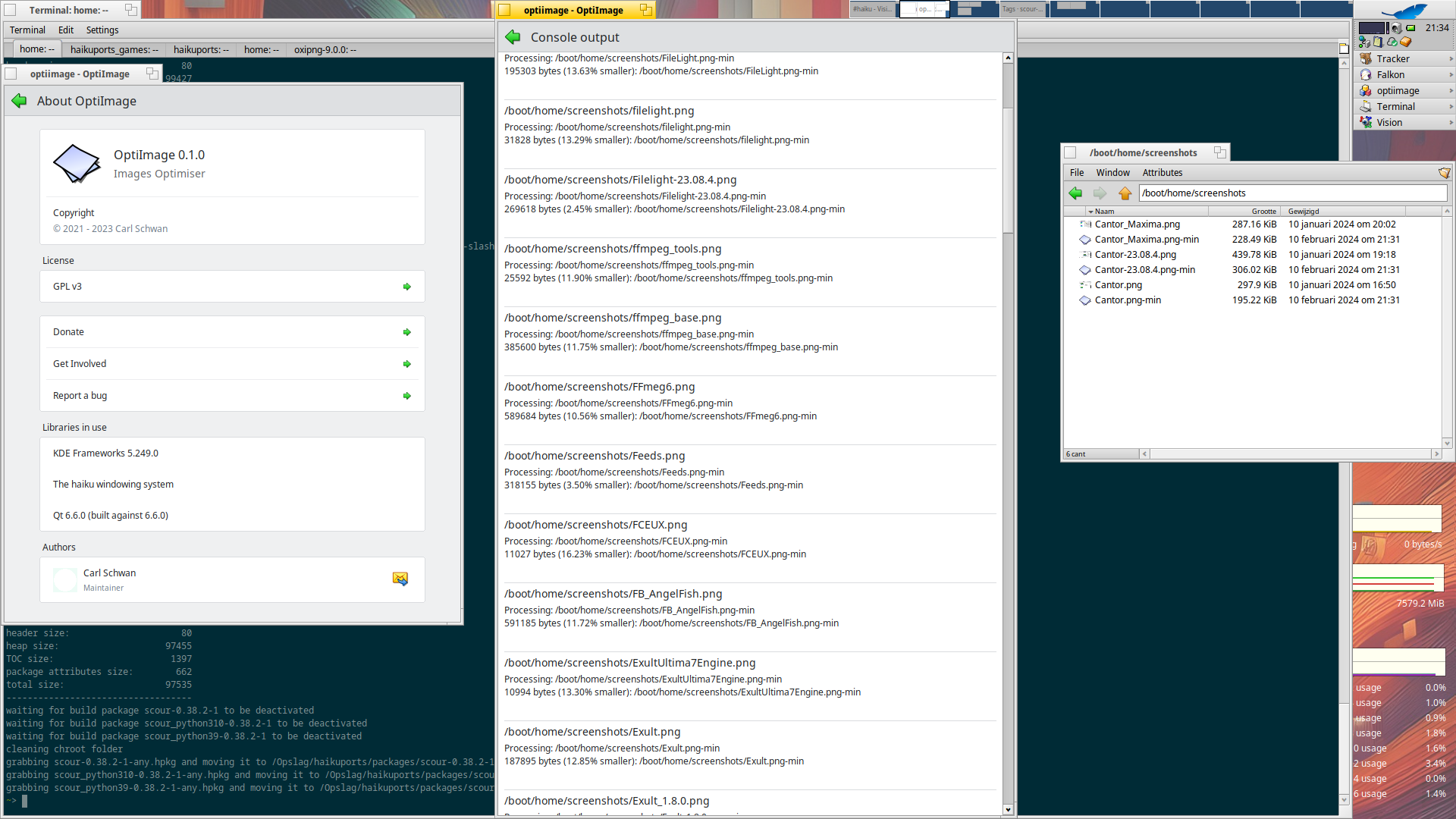Image resolution: width=1456 pixels, height=819 pixels.
Task: Sort files by the Naam column
Action: click(1147, 212)
